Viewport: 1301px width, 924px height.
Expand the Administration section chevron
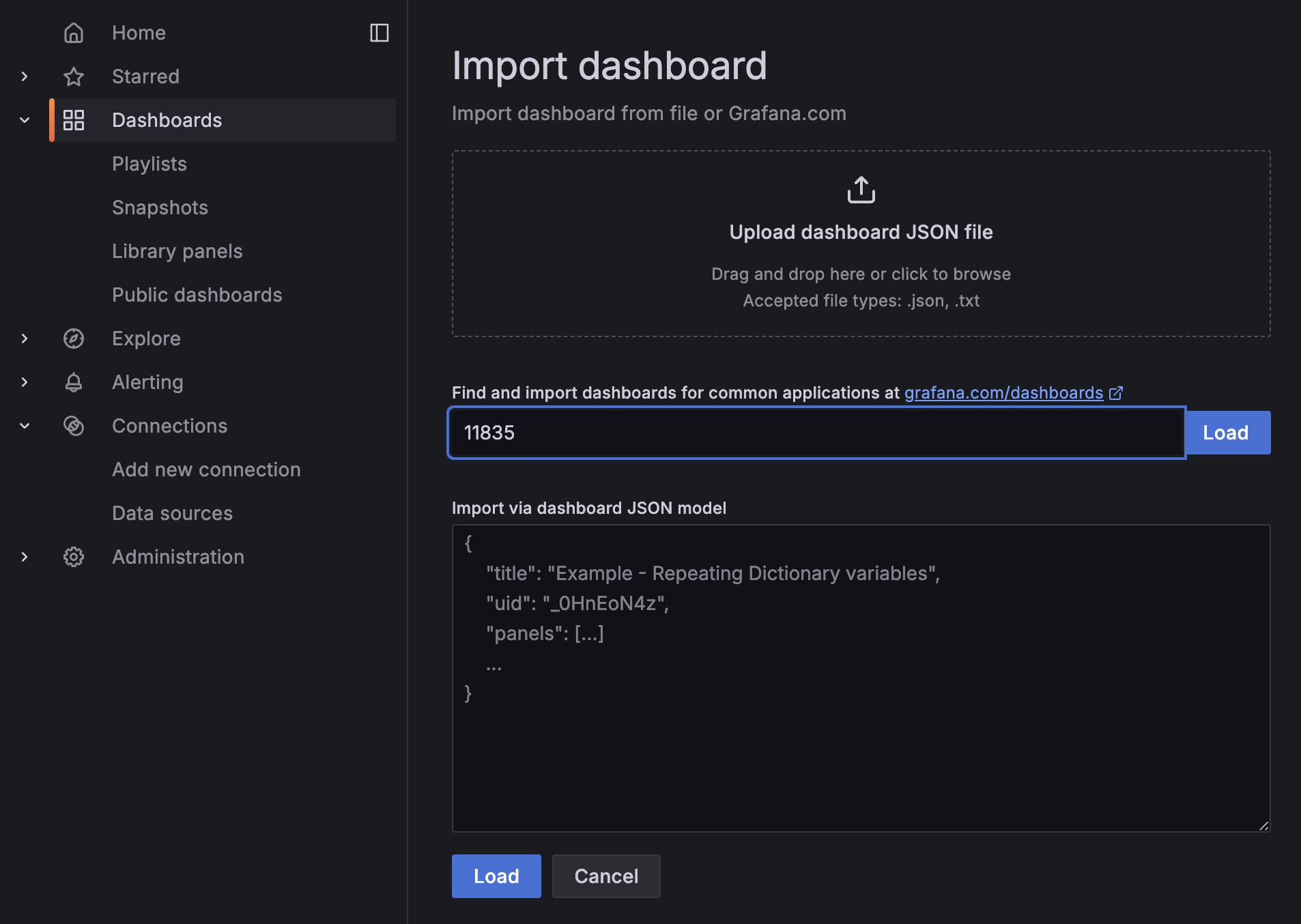click(x=25, y=557)
